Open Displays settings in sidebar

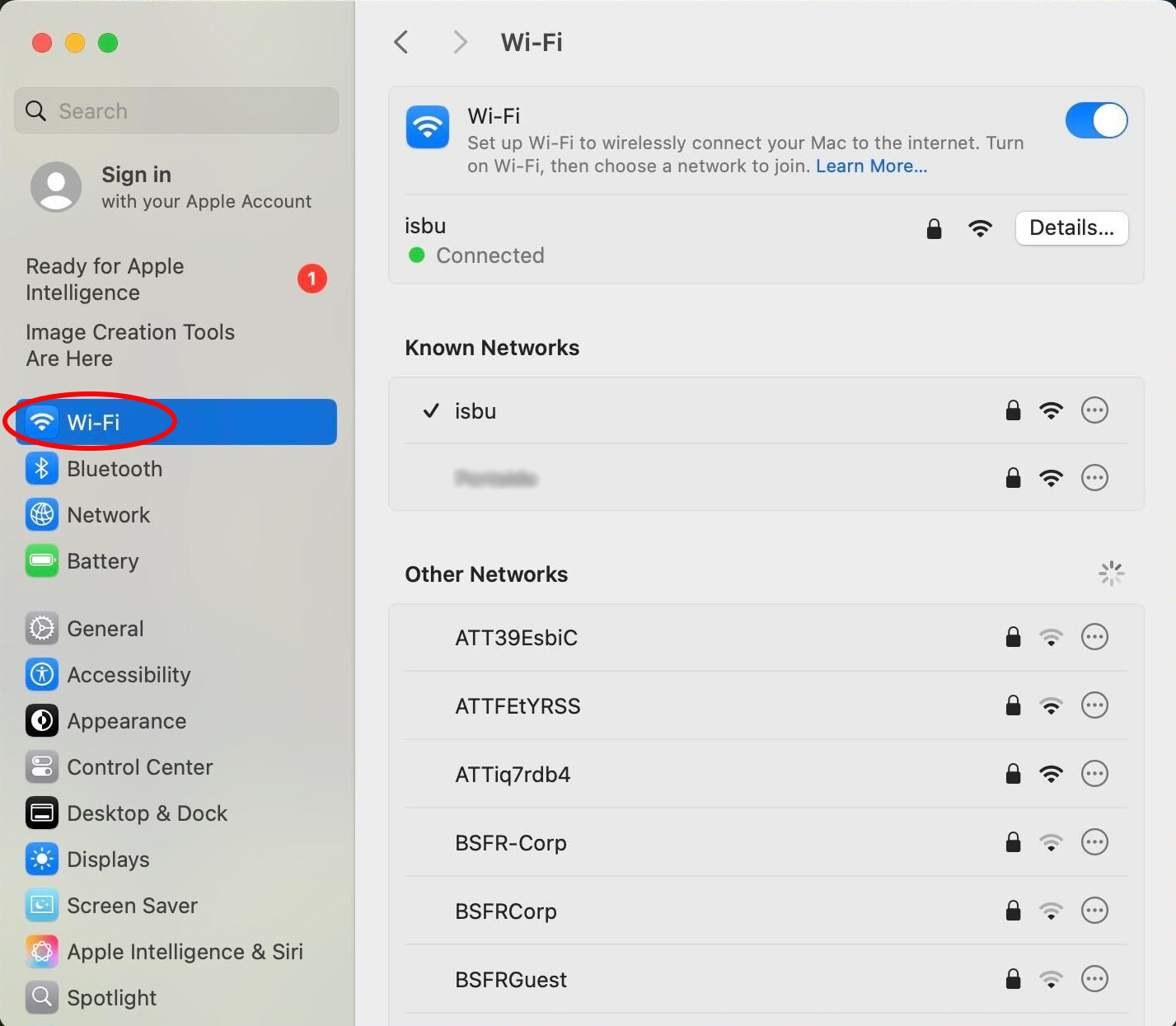[x=176, y=860]
